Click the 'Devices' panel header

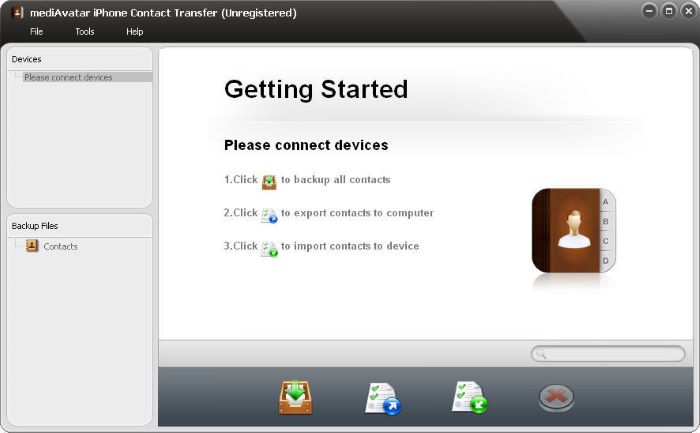26,59
